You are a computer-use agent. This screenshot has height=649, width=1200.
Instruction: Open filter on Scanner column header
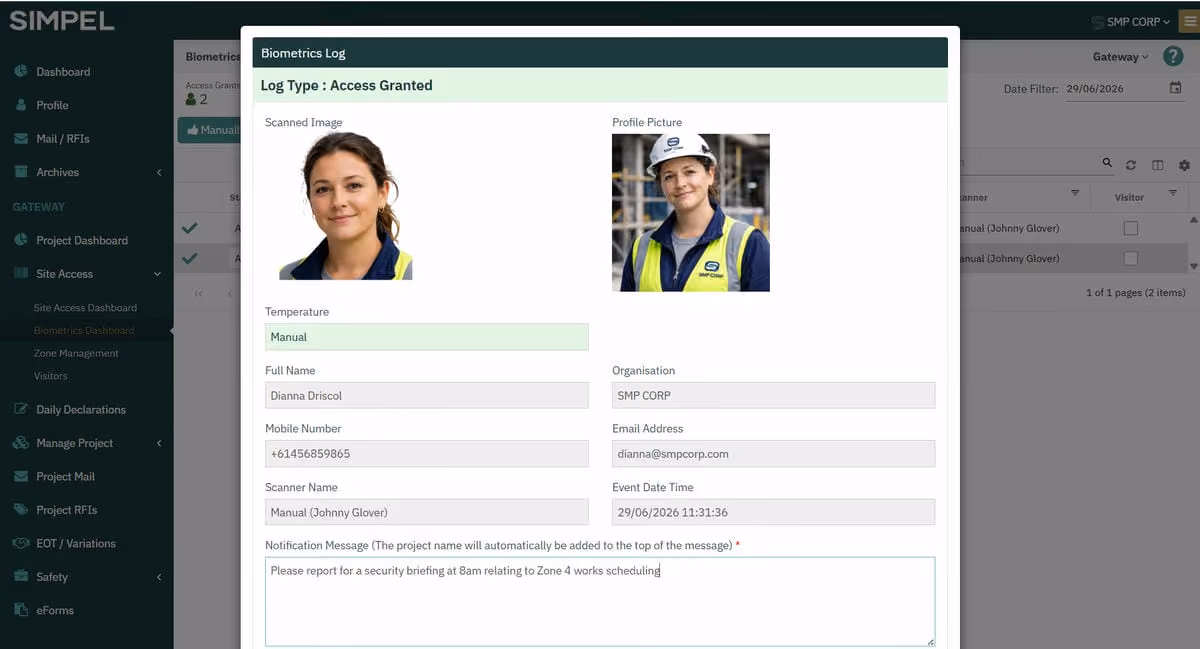(x=1075, y=193)
